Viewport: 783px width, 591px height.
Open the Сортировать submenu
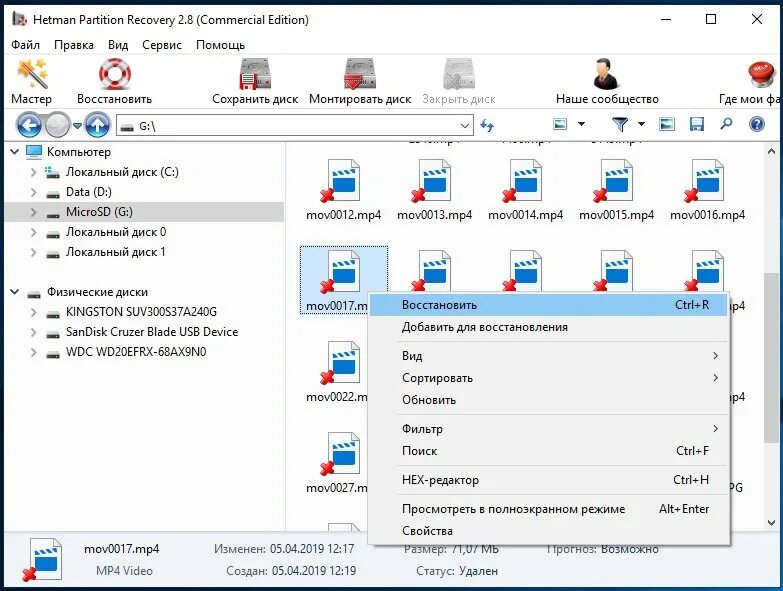tap(548, 378)
